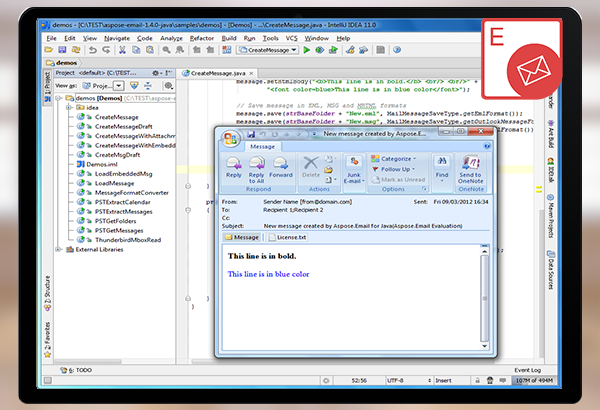
Task: Select LoadEmbeddedMsg in project tree
Action: pyautogui.click(x=124, y=174)
